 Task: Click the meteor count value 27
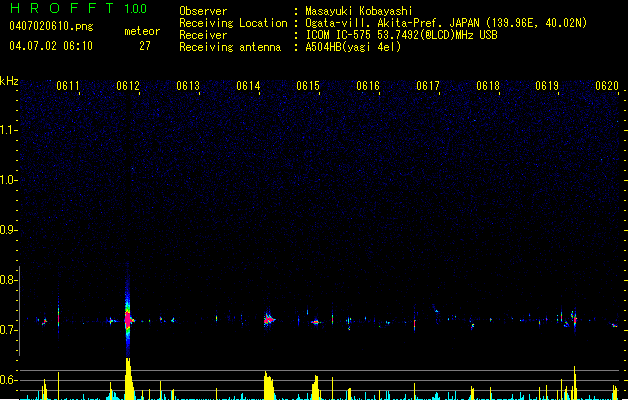pyautogui.click(x=145, y=46)
